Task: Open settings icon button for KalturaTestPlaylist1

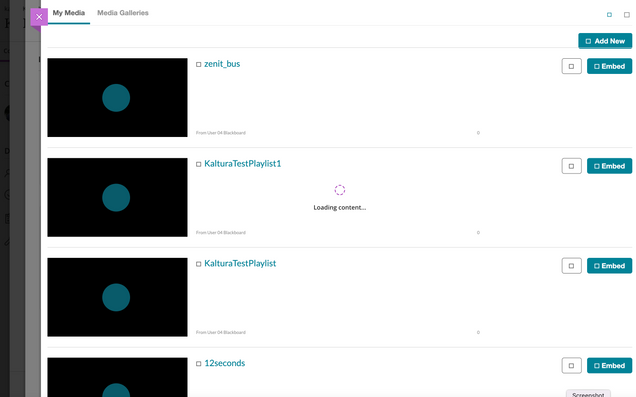Action: pyautogui.click(x=572, y=166)
